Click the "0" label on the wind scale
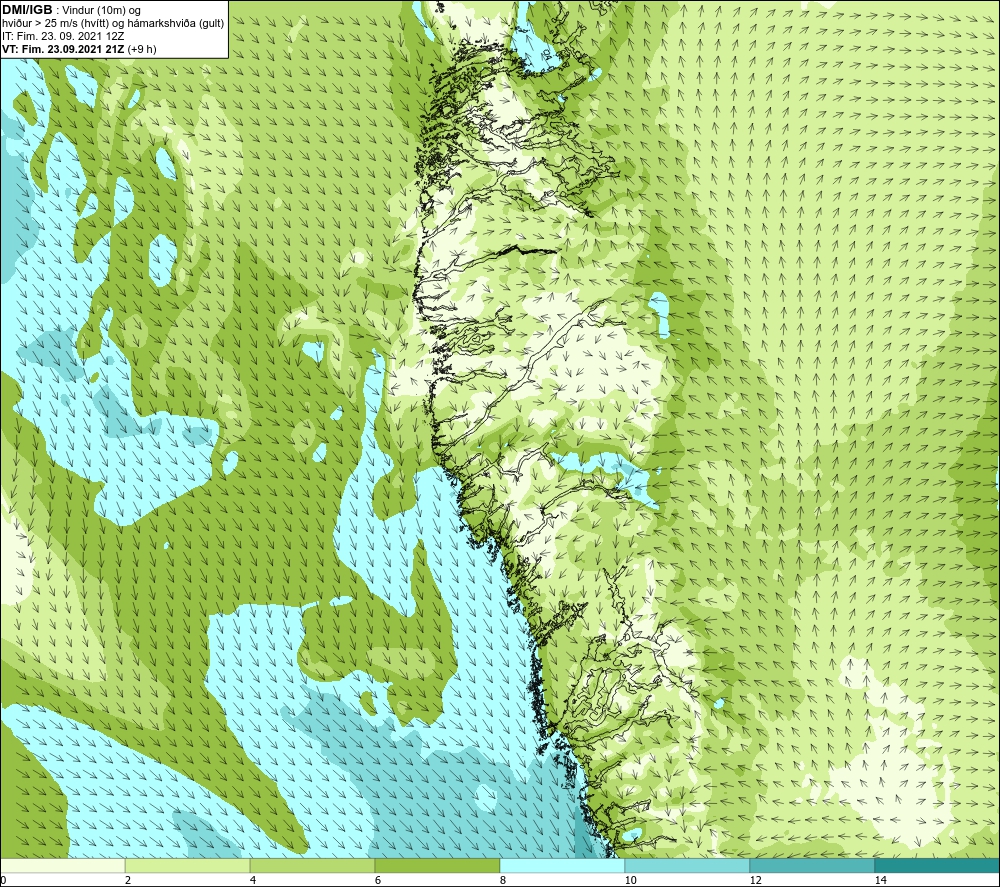1000x887 pixels. (3, 880)
